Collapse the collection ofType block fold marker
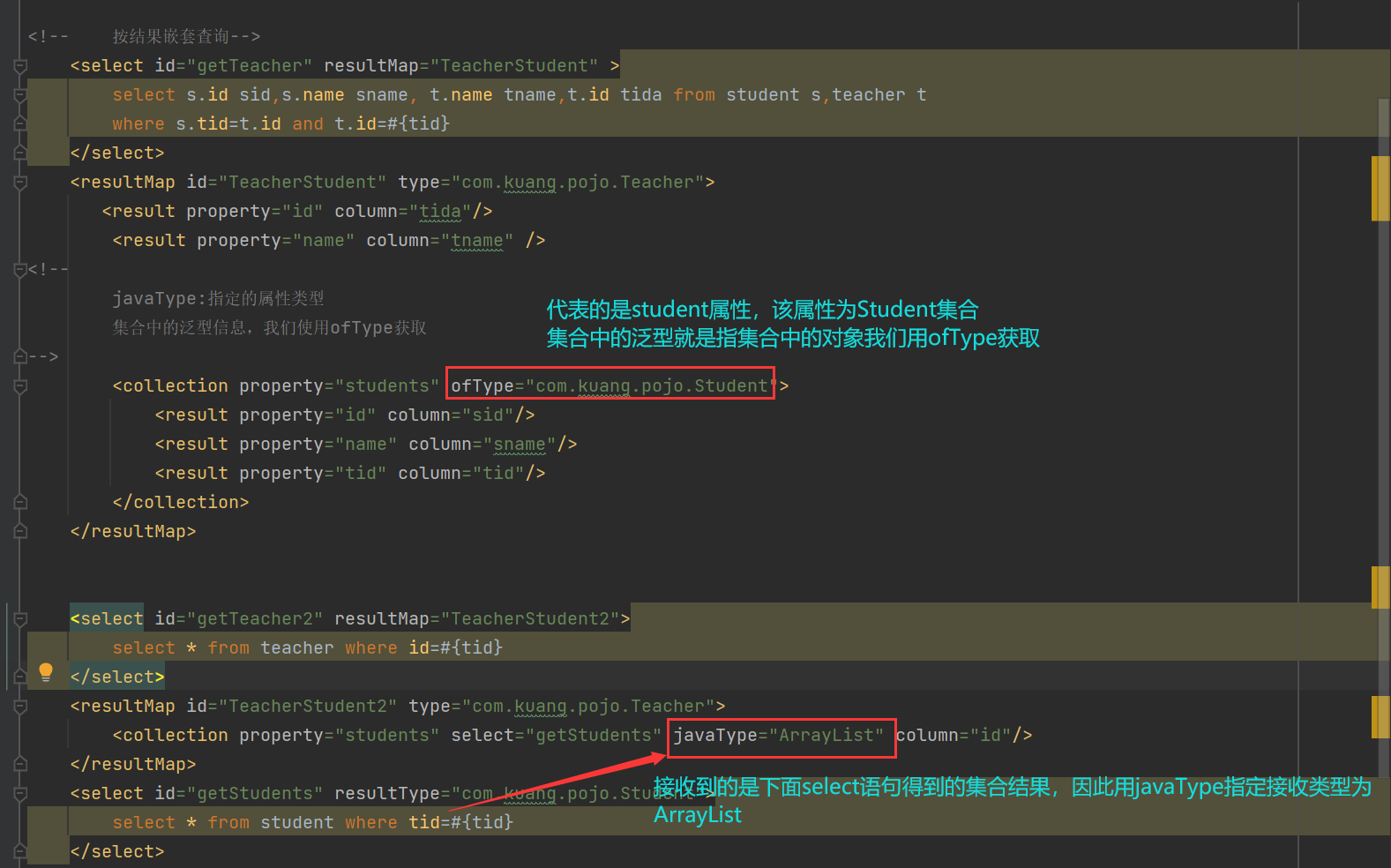 coord(20,386)
